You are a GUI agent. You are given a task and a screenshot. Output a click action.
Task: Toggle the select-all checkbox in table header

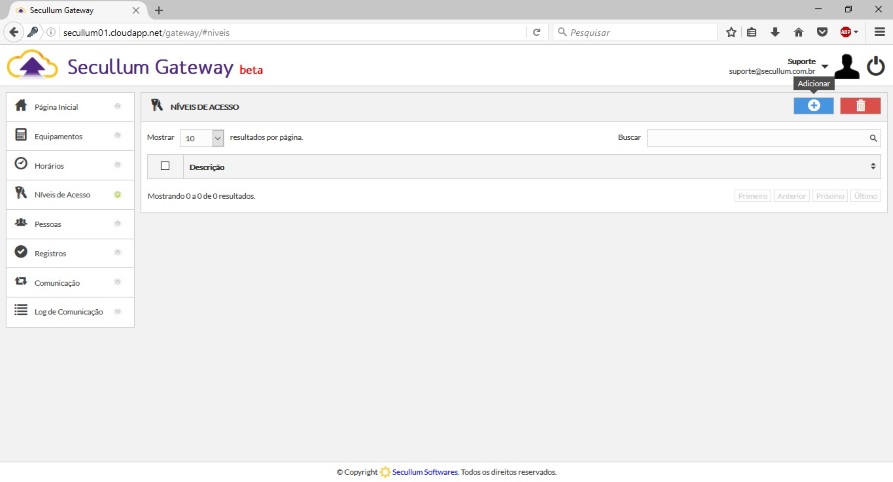(x=165, y=166)
